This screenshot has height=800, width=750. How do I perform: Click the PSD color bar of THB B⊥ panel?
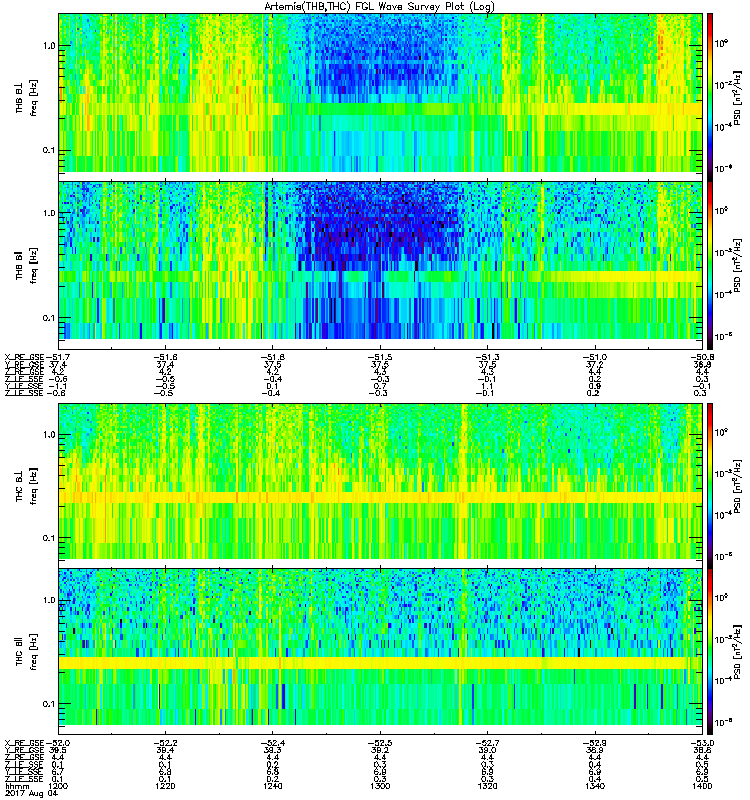pos(710,95)
